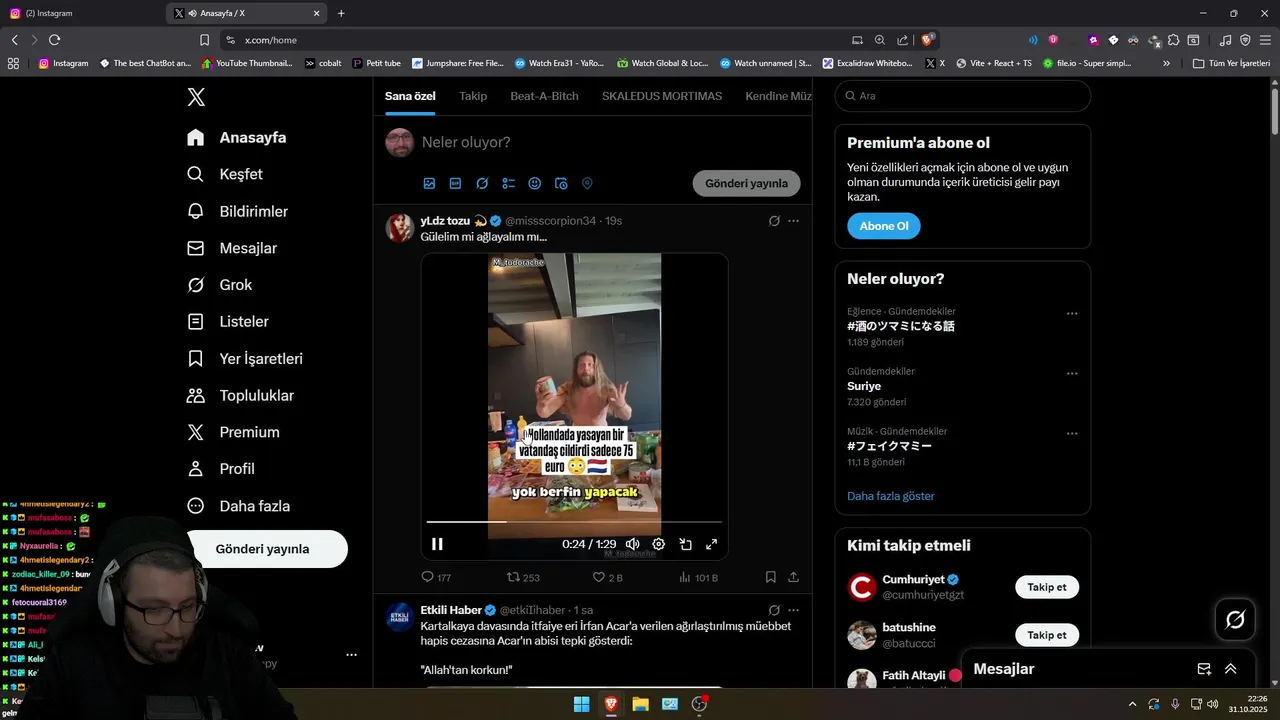Screen dimensions: 1280x720
Task: Switch to Beat-A-Bitch tab
Action: tap(544, 96)
